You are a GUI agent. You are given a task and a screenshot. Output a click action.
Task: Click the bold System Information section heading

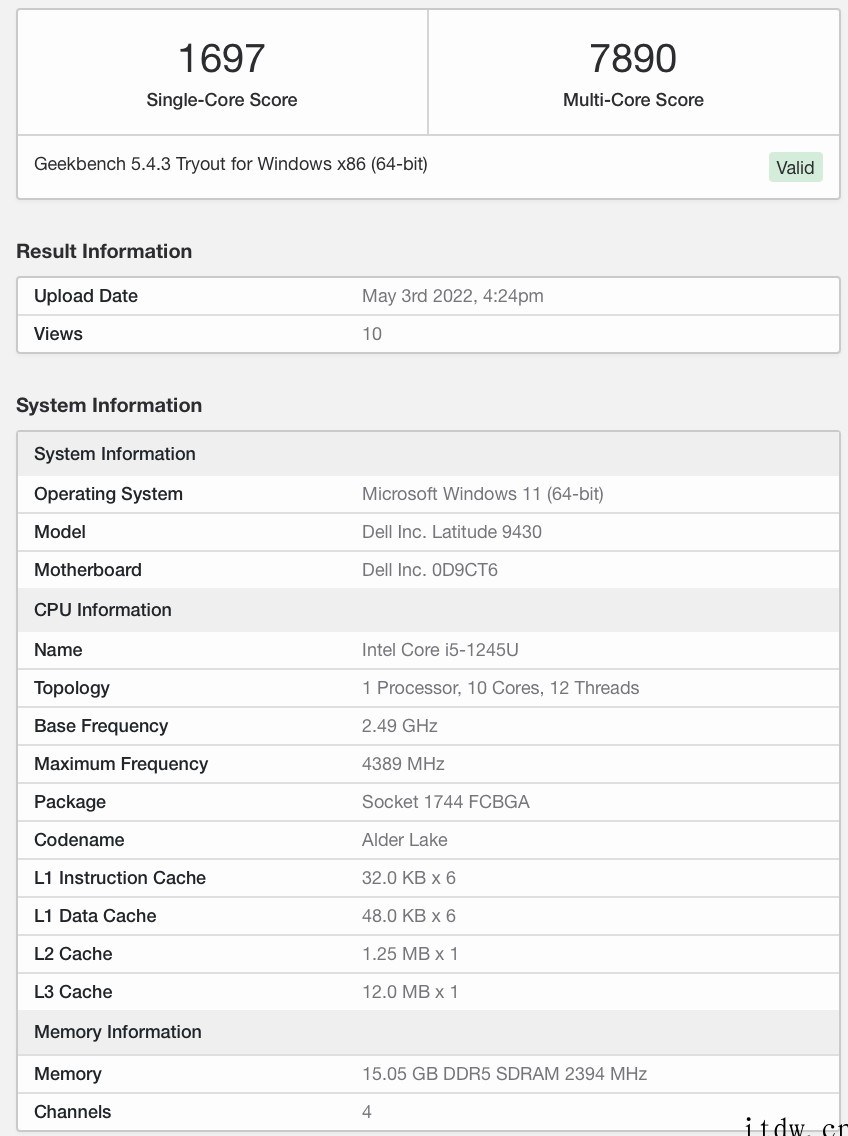click(109, 405)
